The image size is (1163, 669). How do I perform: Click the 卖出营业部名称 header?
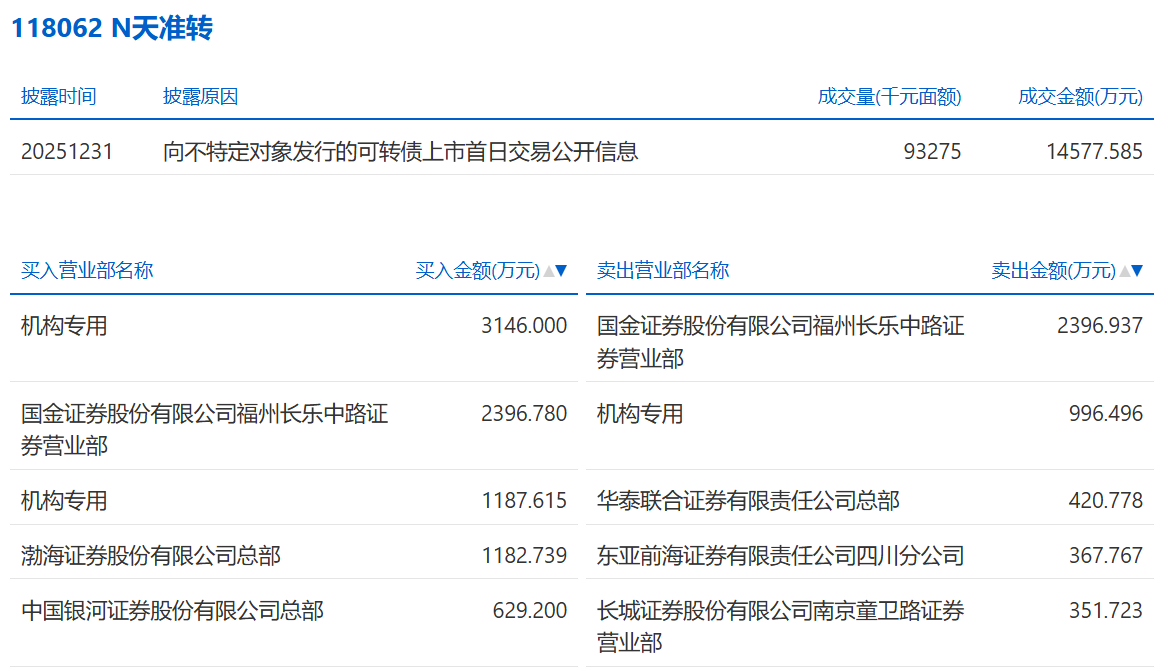(663, 271)
